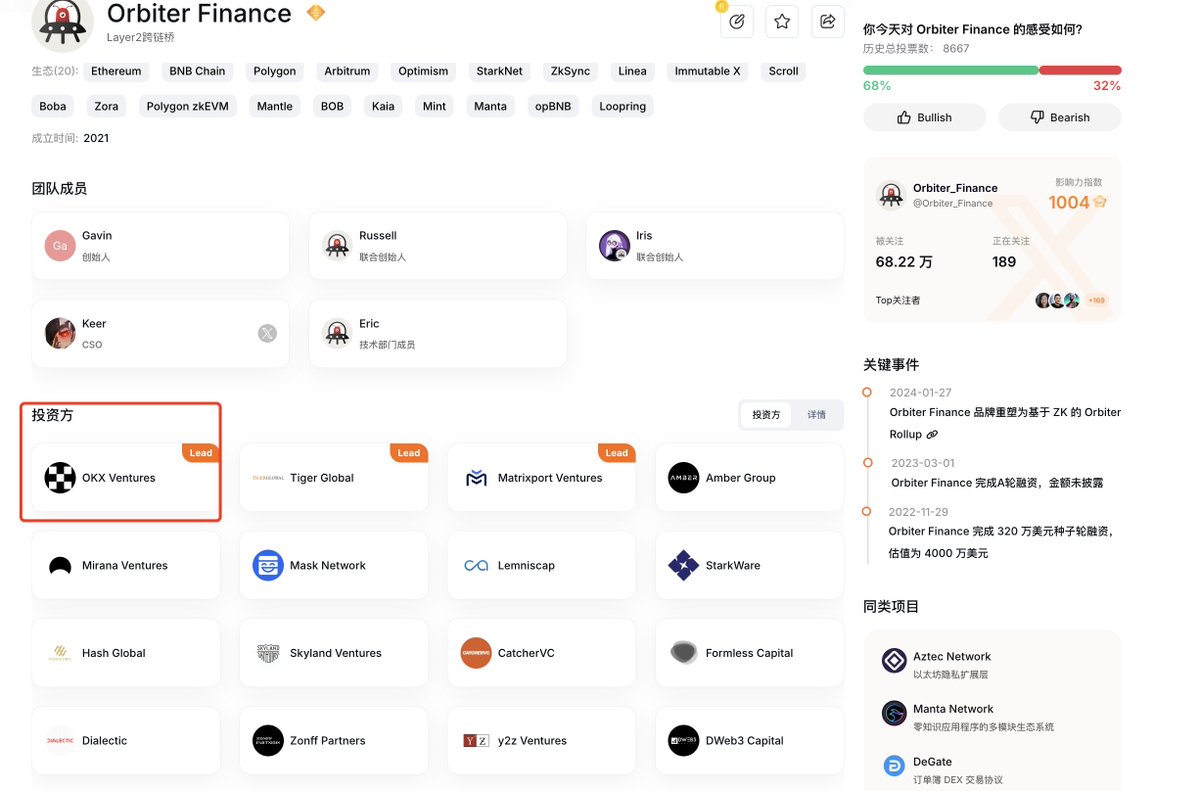Image resolution: width=1200 pixels, height=791 pixels.
Task: Click the Hash Global logo
Action: 60,654
